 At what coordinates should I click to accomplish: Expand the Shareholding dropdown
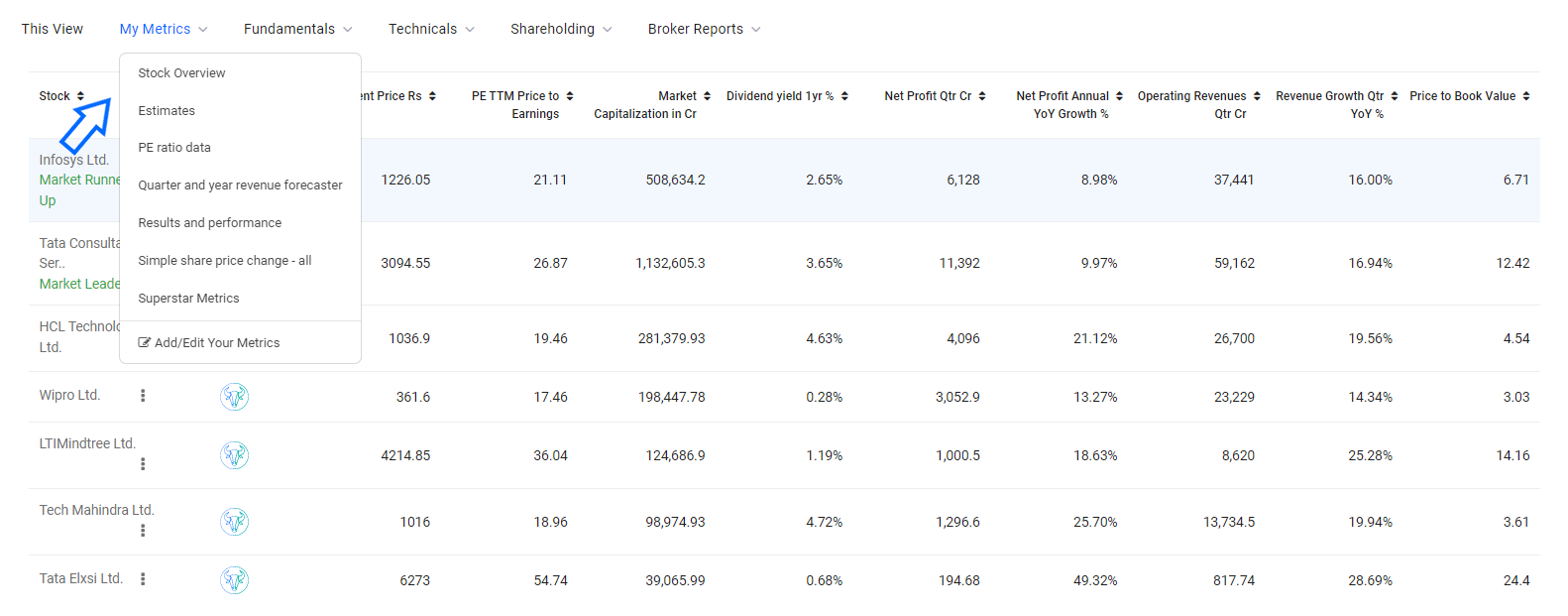(561, 29)
